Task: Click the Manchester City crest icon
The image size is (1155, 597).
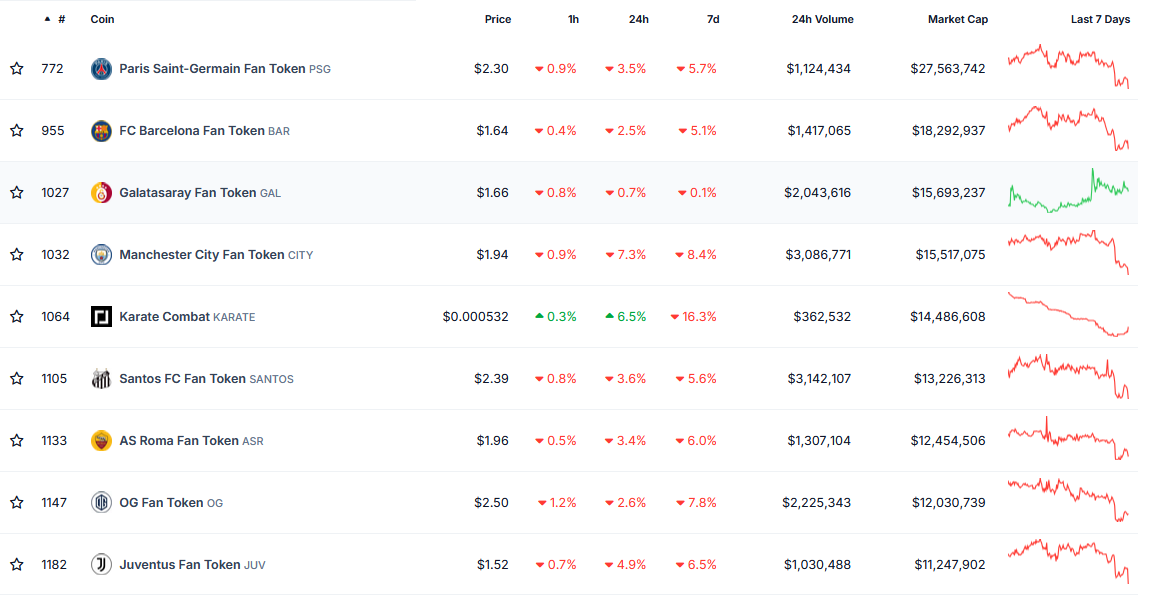Action: 101,254
